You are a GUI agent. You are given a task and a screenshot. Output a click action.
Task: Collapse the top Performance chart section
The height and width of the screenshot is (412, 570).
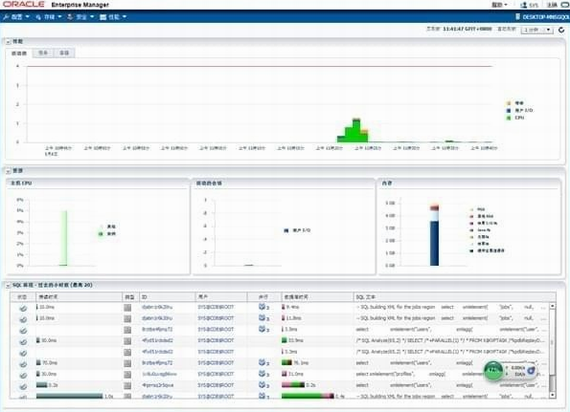coord(8,42)
